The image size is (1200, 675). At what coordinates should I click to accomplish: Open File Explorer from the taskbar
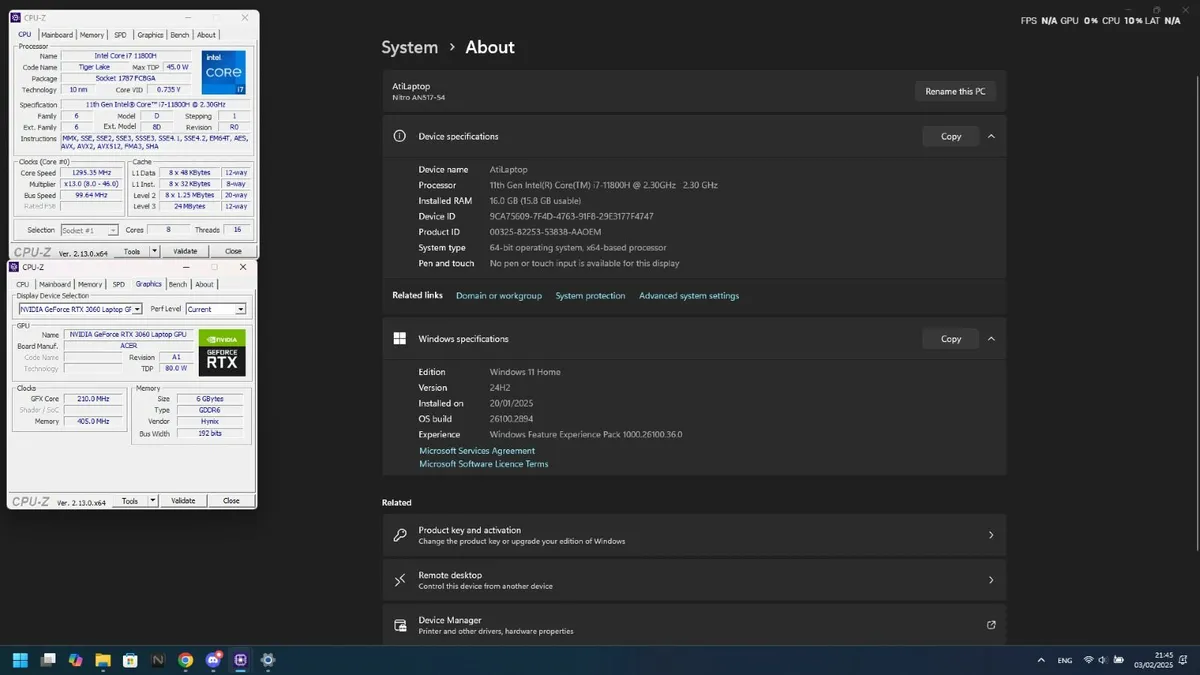pos(103,660)
